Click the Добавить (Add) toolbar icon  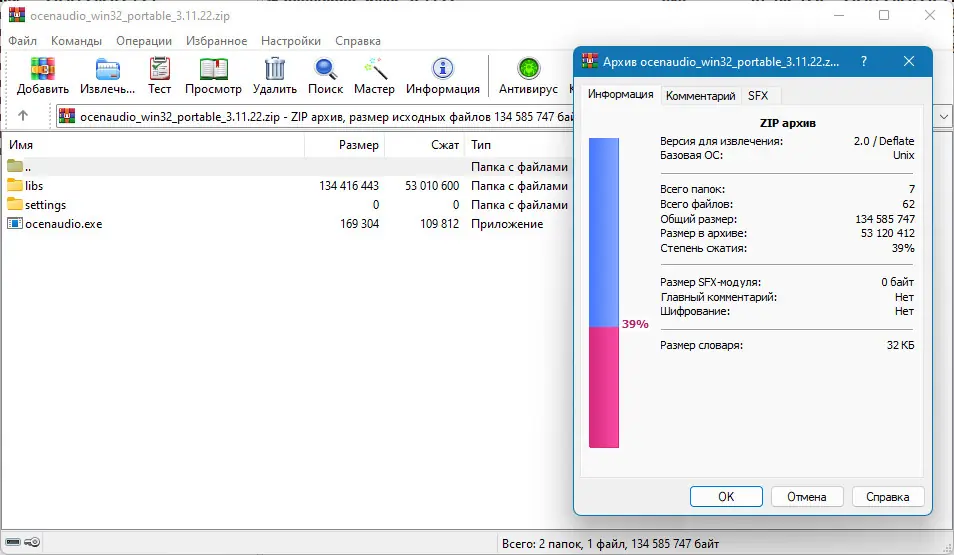pos(43,69)
